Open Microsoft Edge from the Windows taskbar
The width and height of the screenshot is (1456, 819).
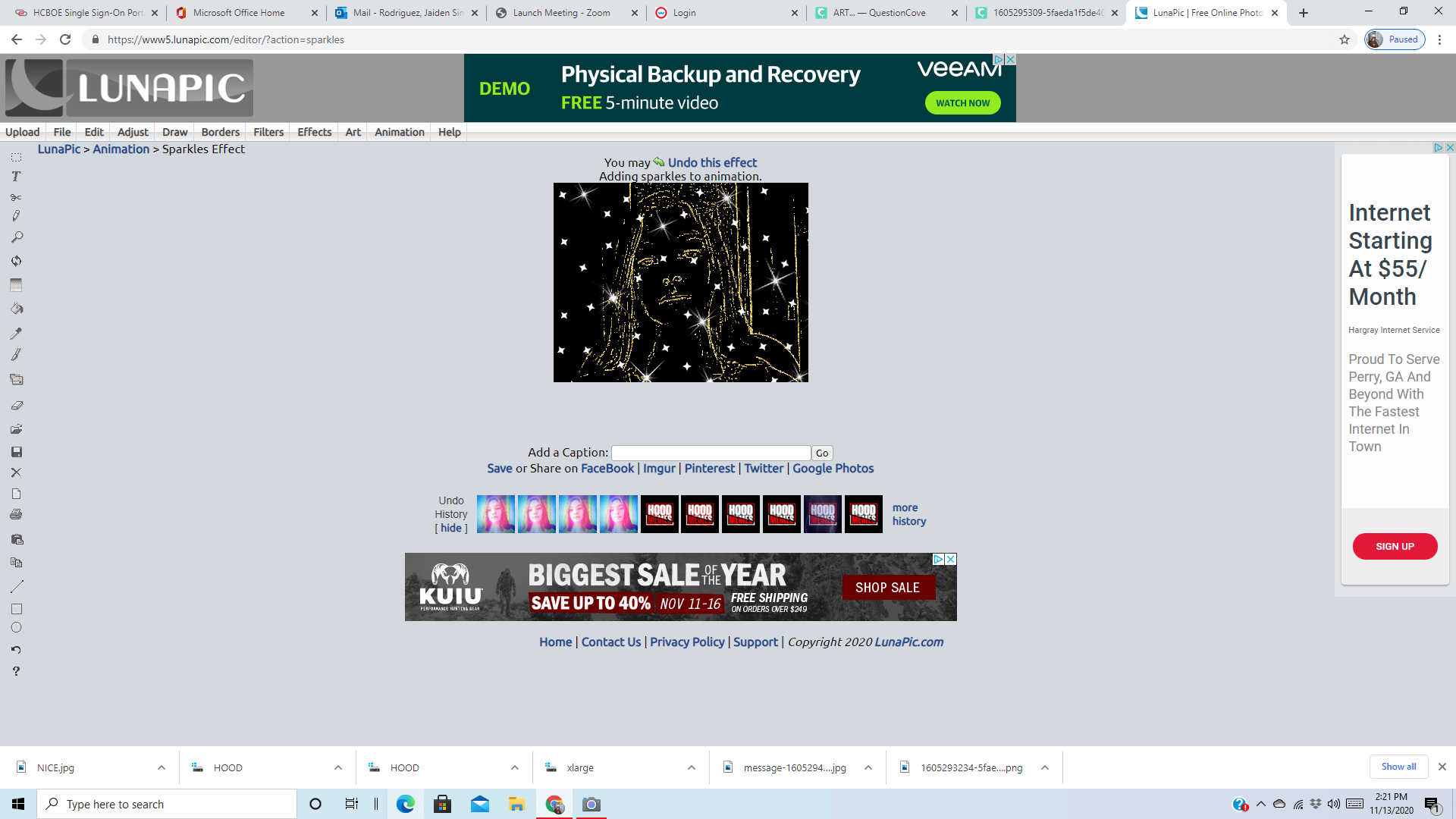[406, 804]
